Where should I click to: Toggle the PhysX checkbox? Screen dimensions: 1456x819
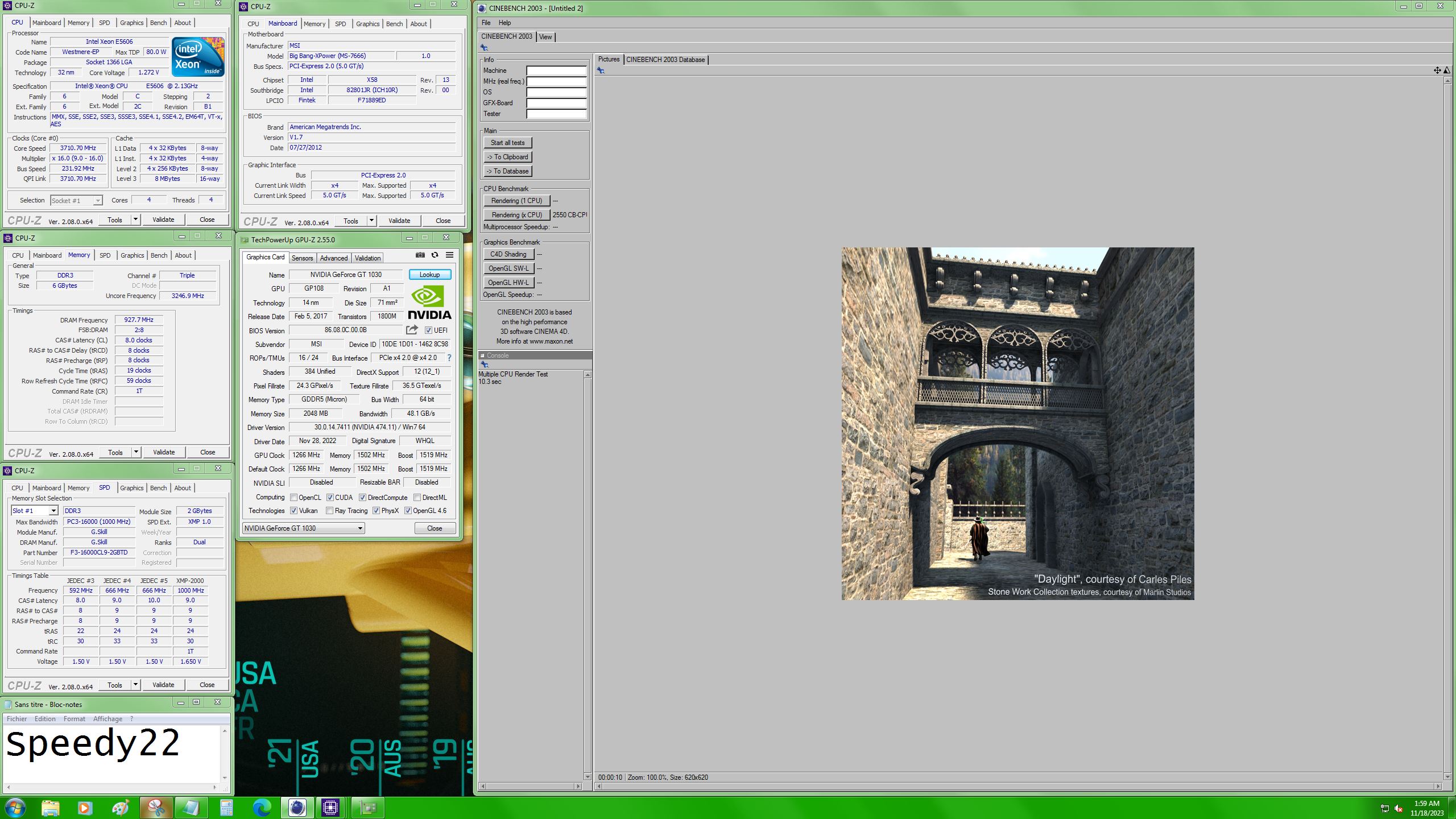(376, 511)
